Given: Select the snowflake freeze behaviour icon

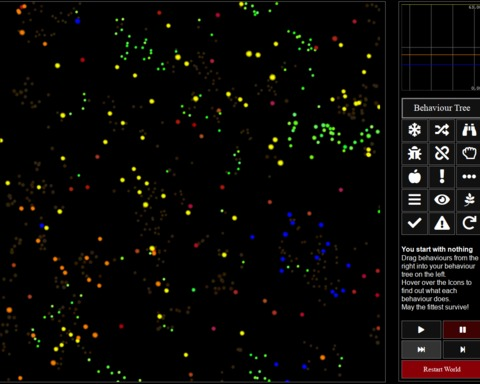Looking at the screenshot, I should (x=414, y=130).
